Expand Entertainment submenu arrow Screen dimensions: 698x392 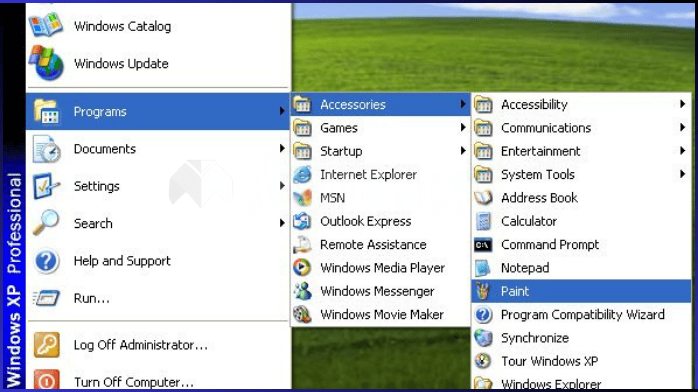(x=682, y=151)
